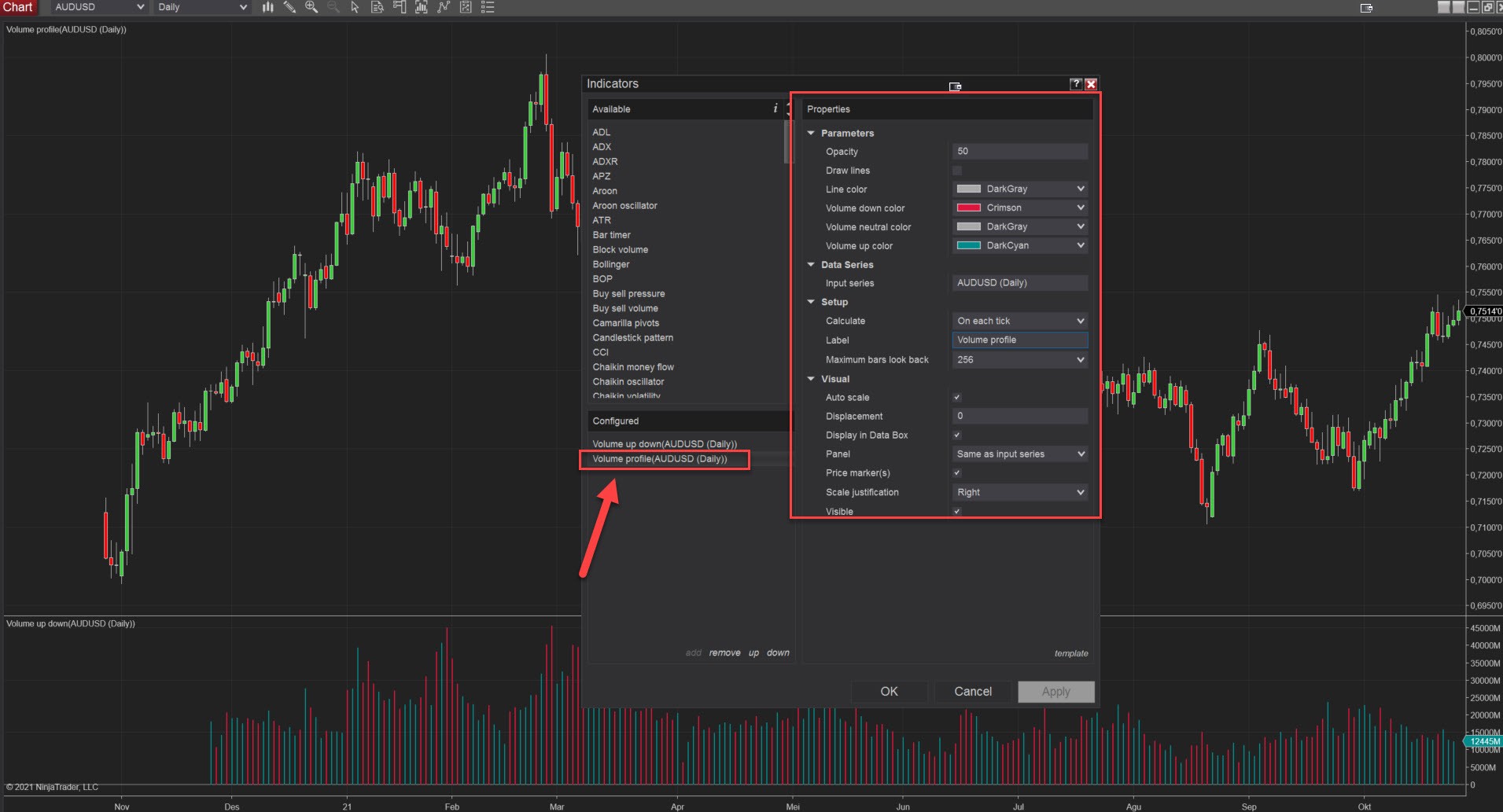Collapse the Parameters section

coord(811,134)
